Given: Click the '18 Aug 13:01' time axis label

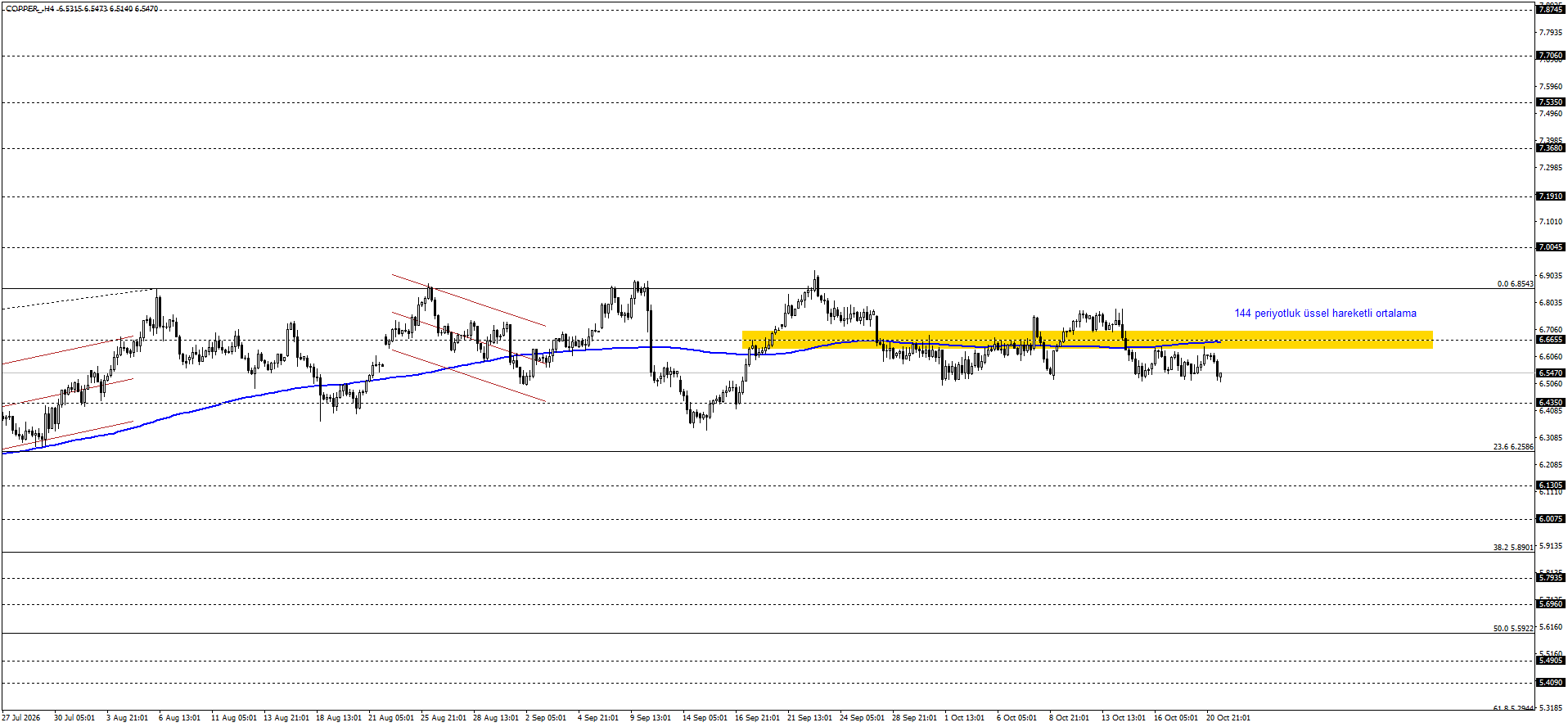Looking at the screenshot, I should tap(339, 718).
